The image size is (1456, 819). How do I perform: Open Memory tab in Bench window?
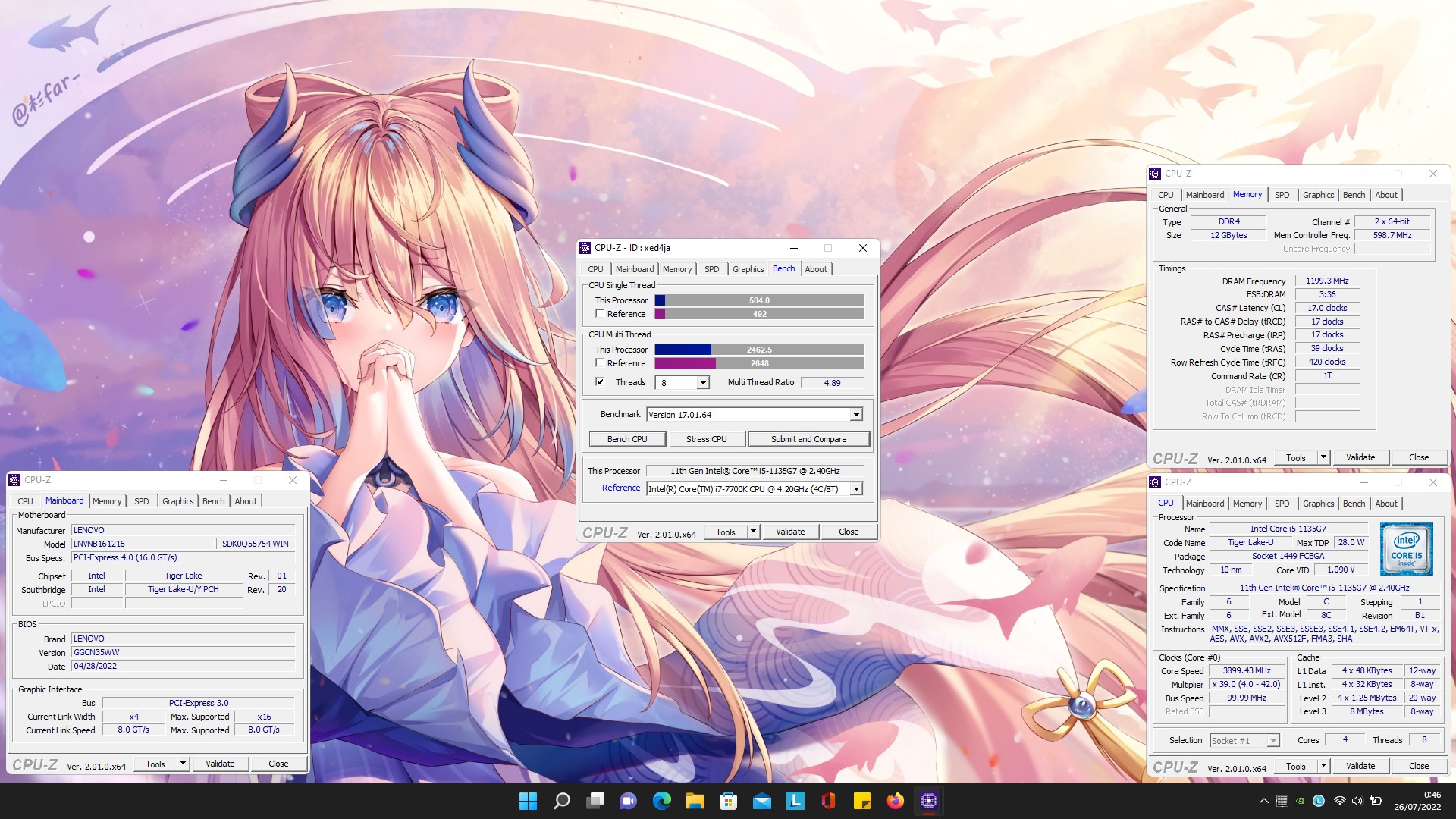(x=676, y=269)
